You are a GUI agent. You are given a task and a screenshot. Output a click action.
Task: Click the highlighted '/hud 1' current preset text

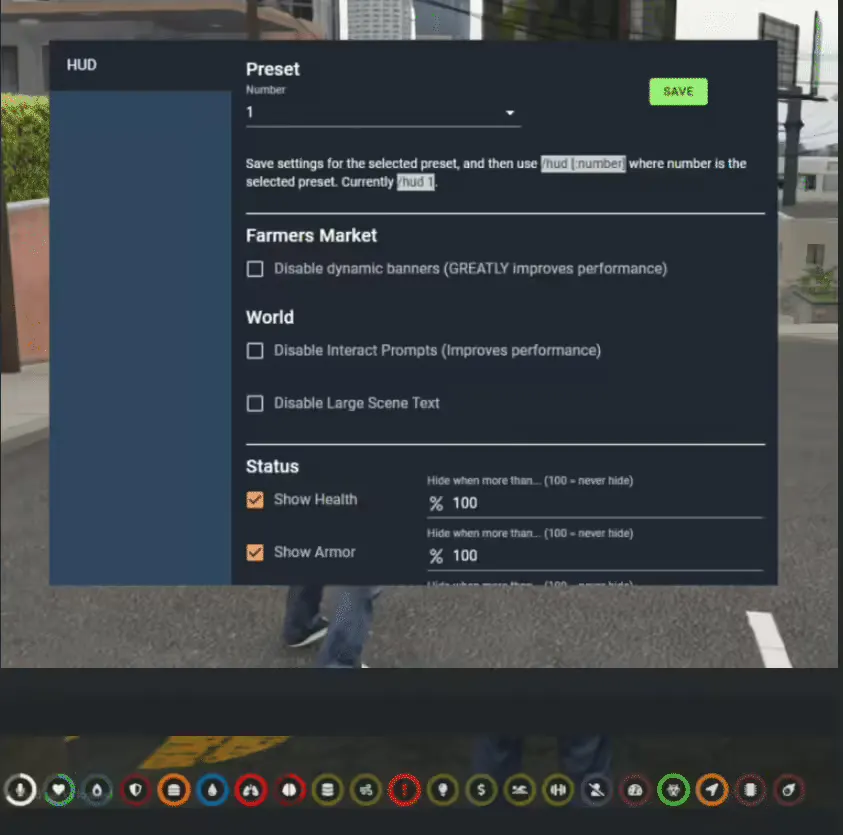[x=416, y=182]
